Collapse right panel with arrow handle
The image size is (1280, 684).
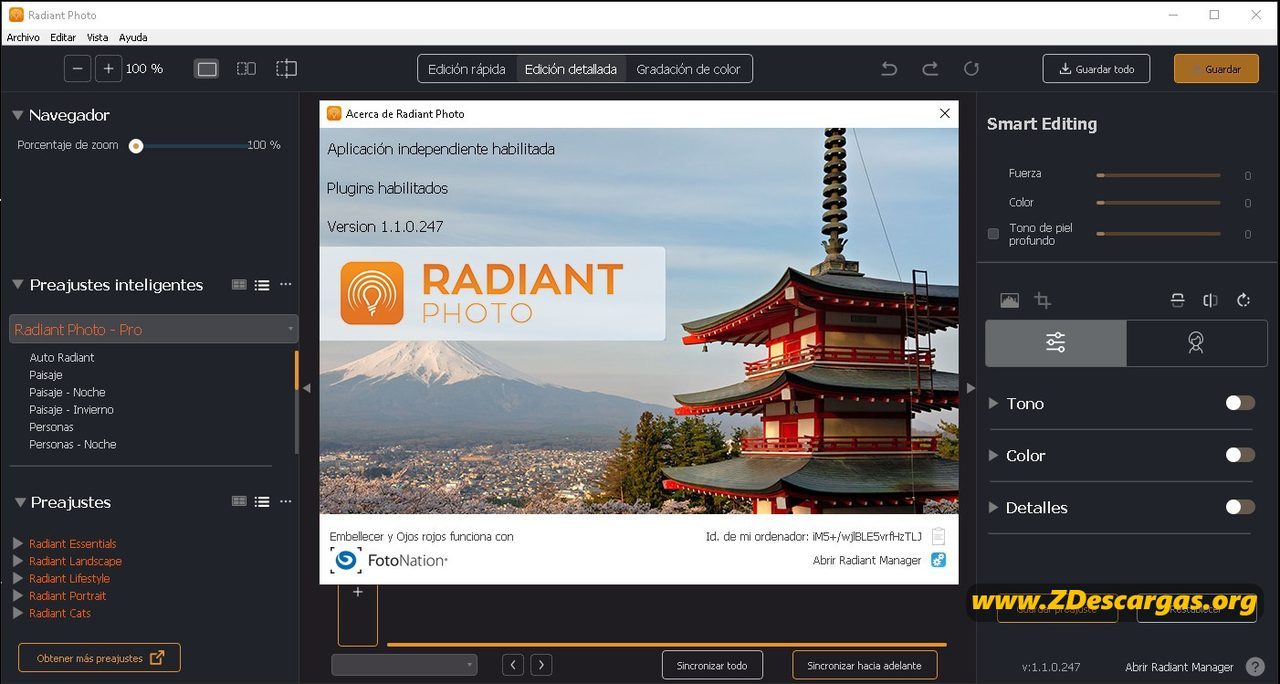click(x=969, y=388)
